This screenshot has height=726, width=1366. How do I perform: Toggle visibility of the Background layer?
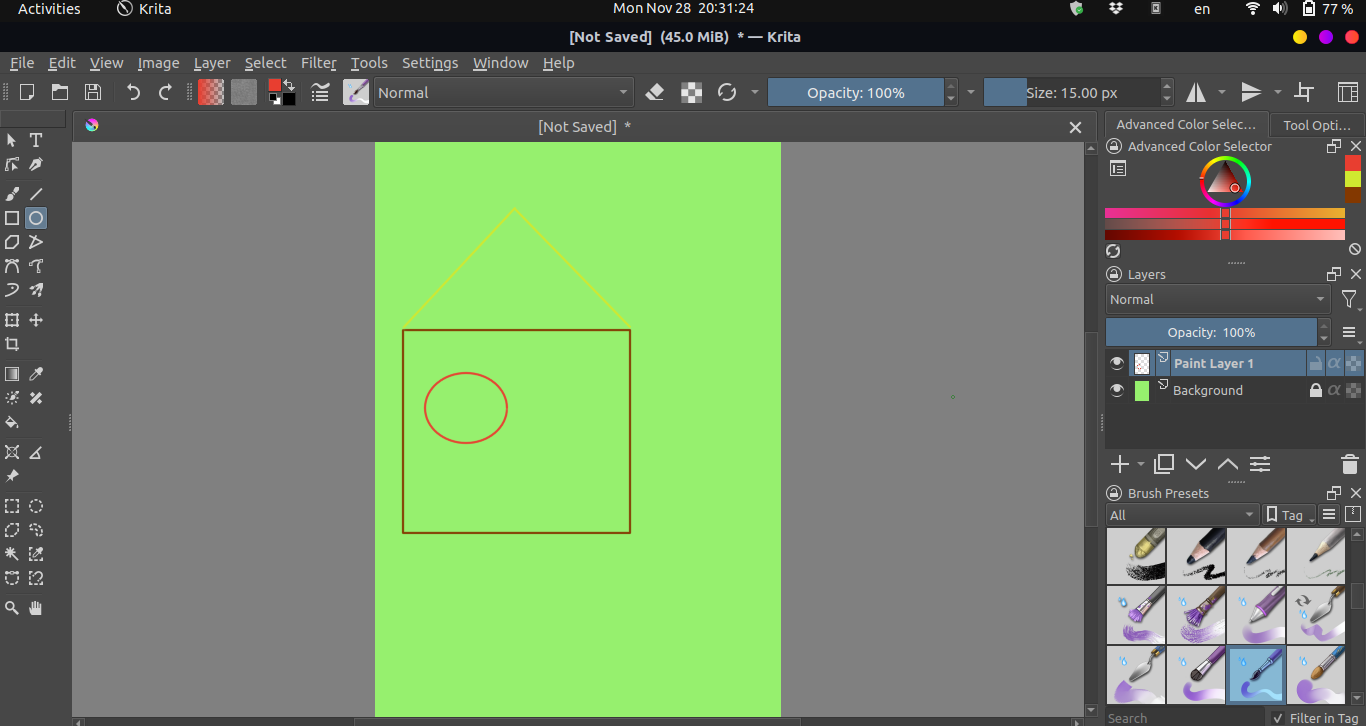[1117, 390]
